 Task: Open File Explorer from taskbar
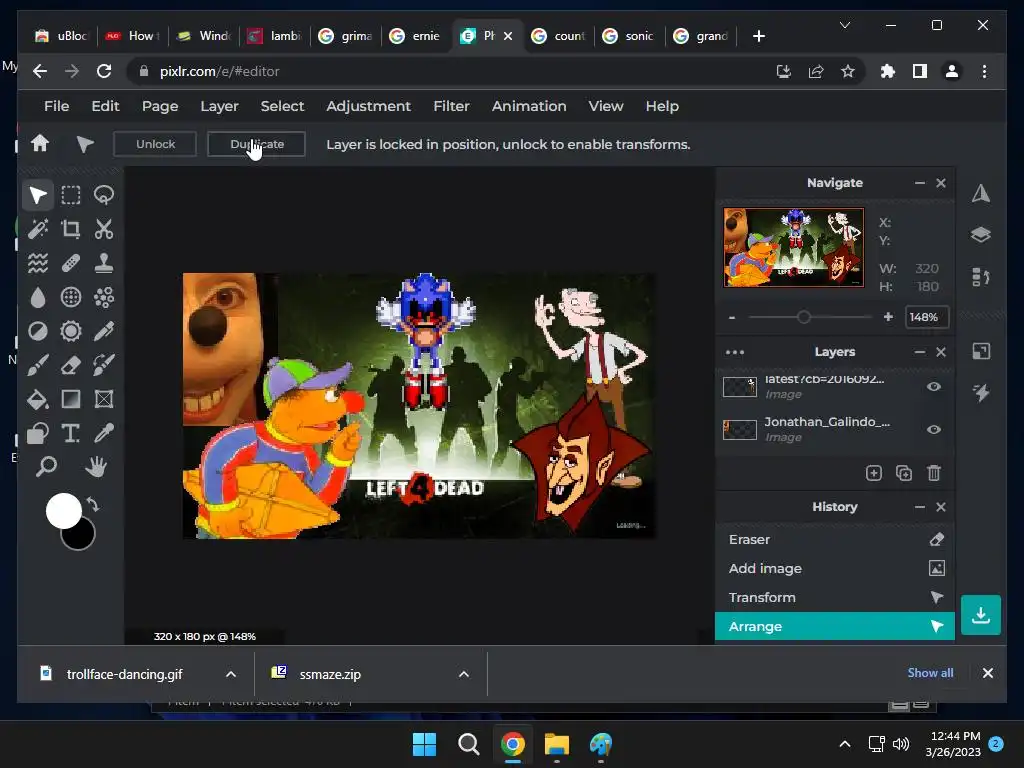pos(556,744)
